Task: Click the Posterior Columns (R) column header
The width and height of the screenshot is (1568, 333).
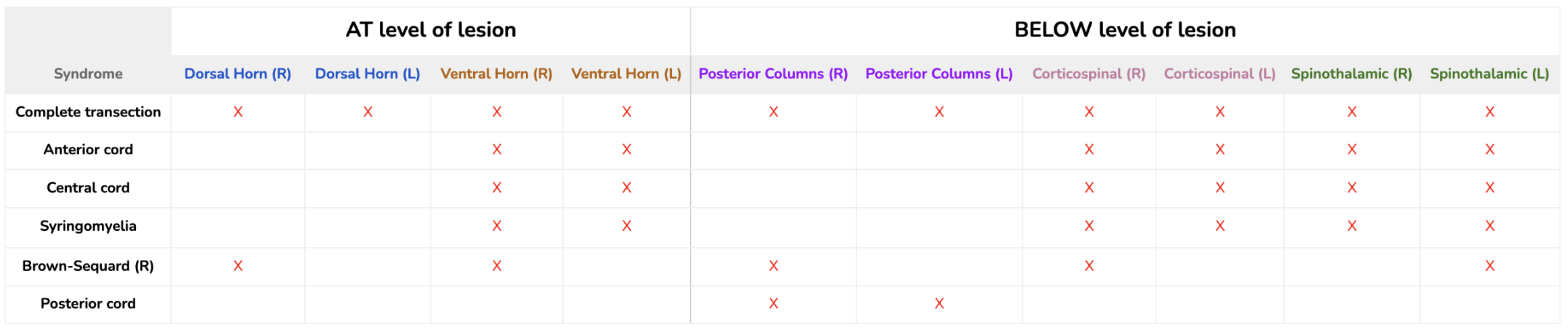Action: [773, 74]
